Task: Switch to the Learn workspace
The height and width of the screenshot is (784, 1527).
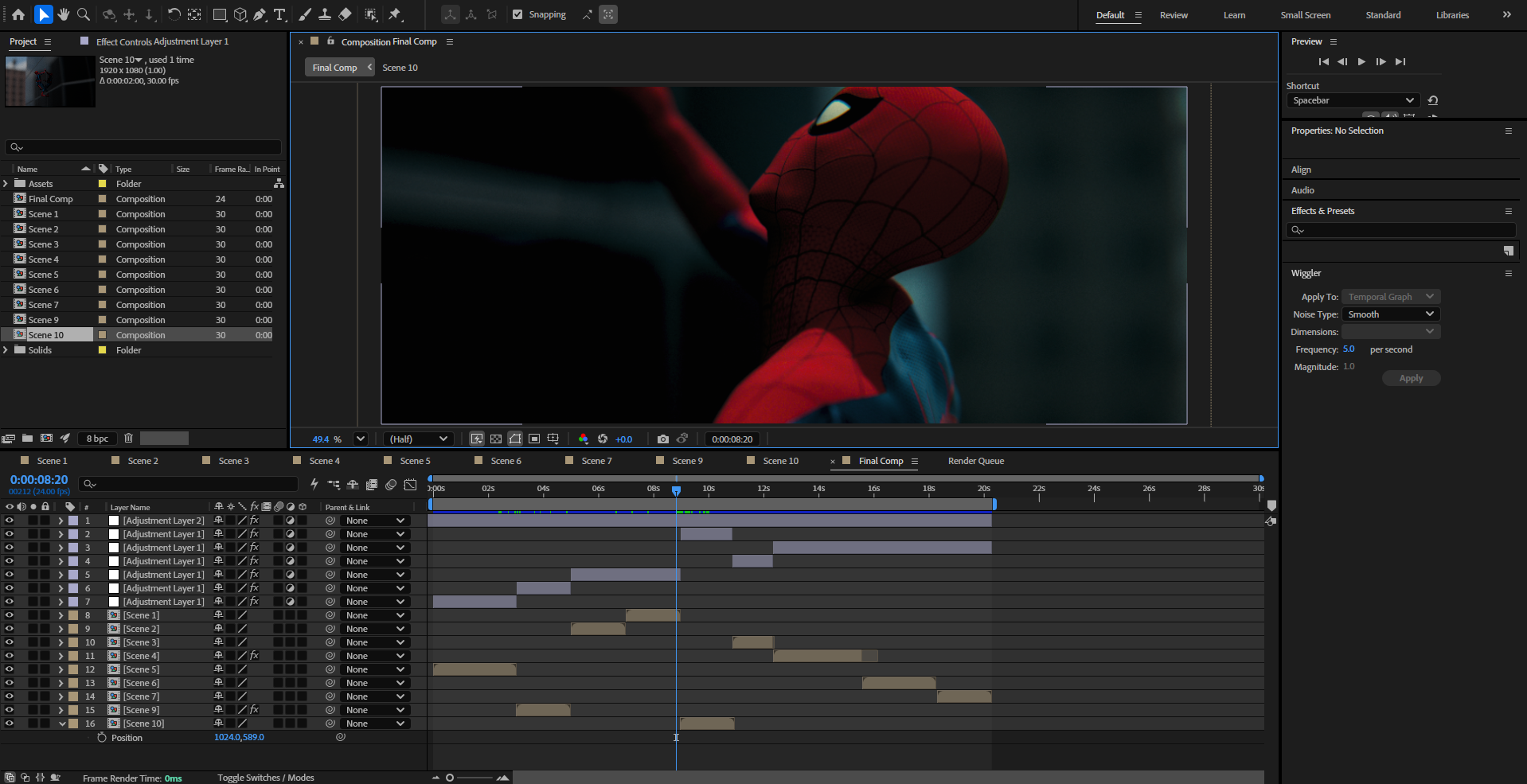Action: click(1234, 15)
